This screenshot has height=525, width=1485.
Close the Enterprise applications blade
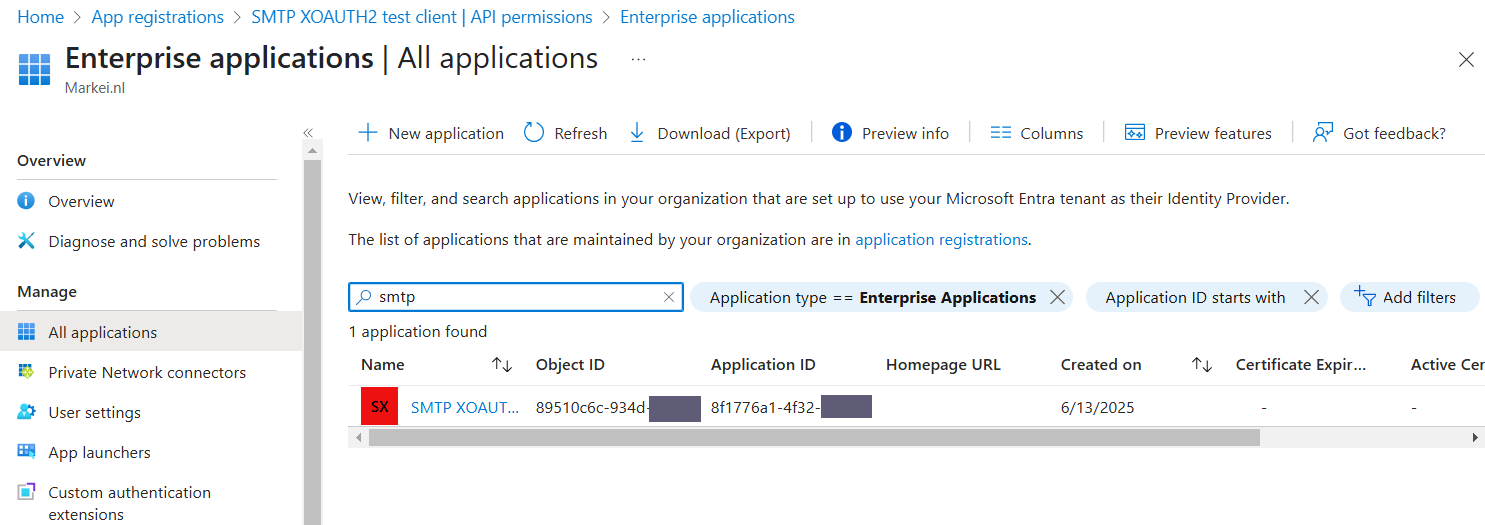pyautogui.click(x=1466, y=60)
